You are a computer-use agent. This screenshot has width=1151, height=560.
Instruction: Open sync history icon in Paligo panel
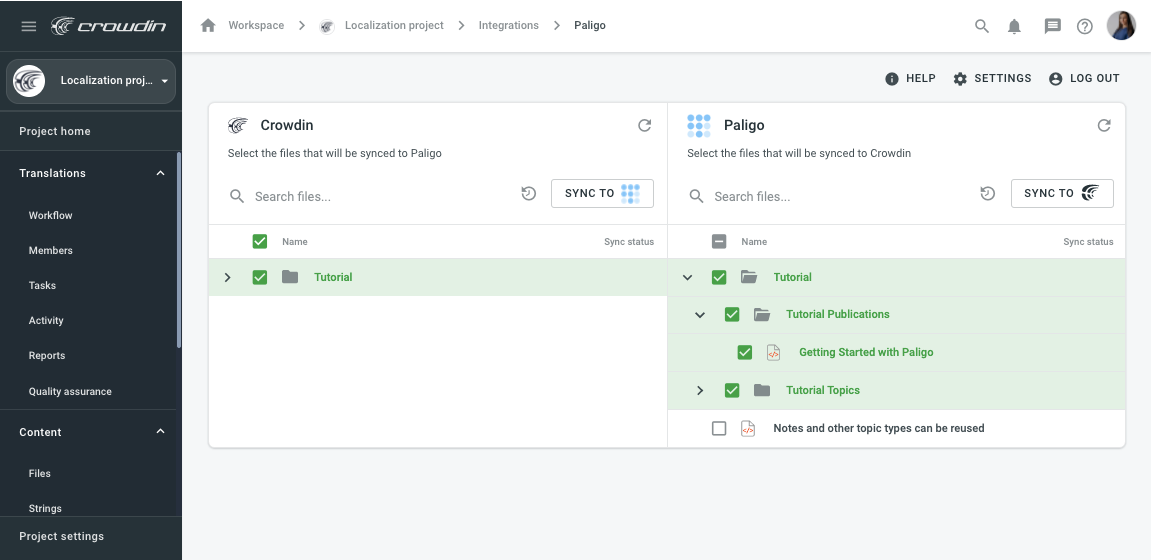[x=987, y=194]
